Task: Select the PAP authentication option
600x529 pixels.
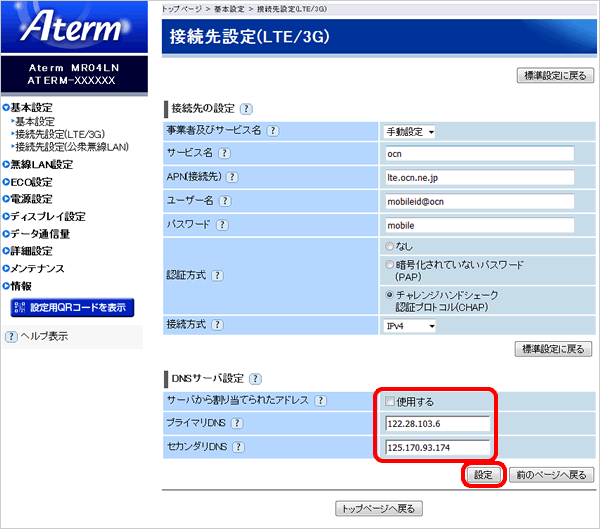Action: tap(390, 264)
